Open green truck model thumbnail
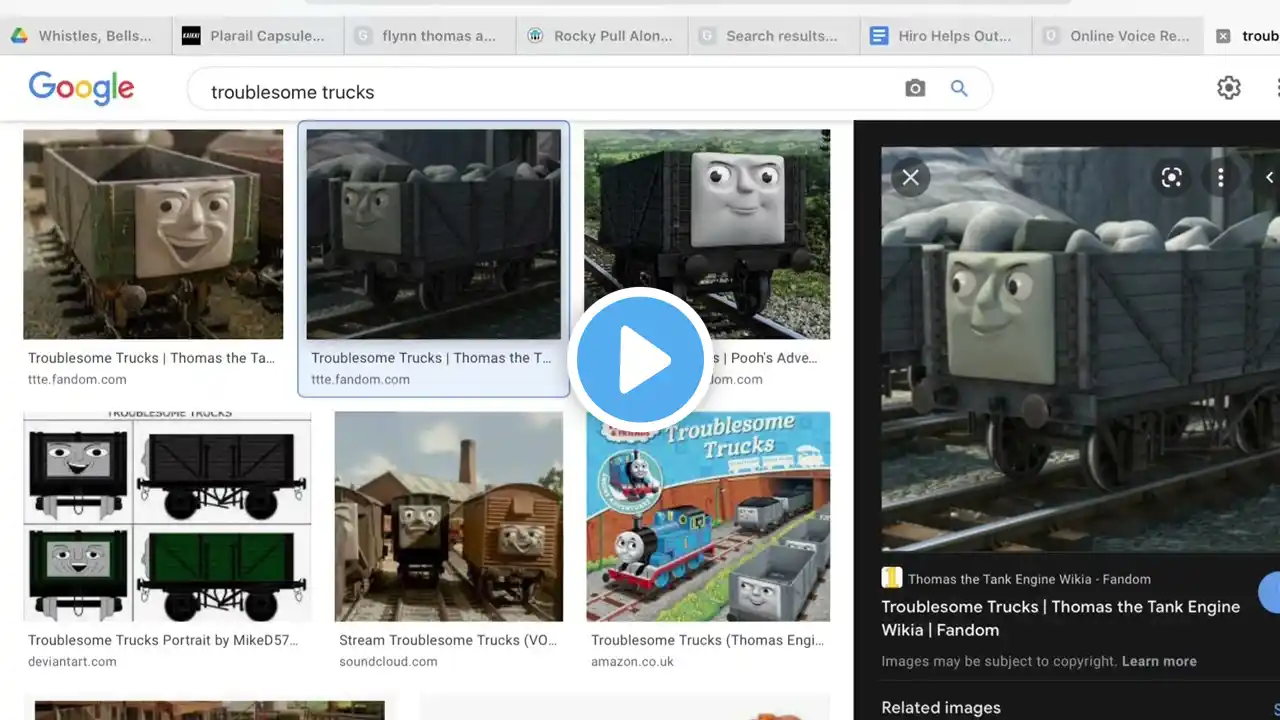1280x720 pixels. 153,234
